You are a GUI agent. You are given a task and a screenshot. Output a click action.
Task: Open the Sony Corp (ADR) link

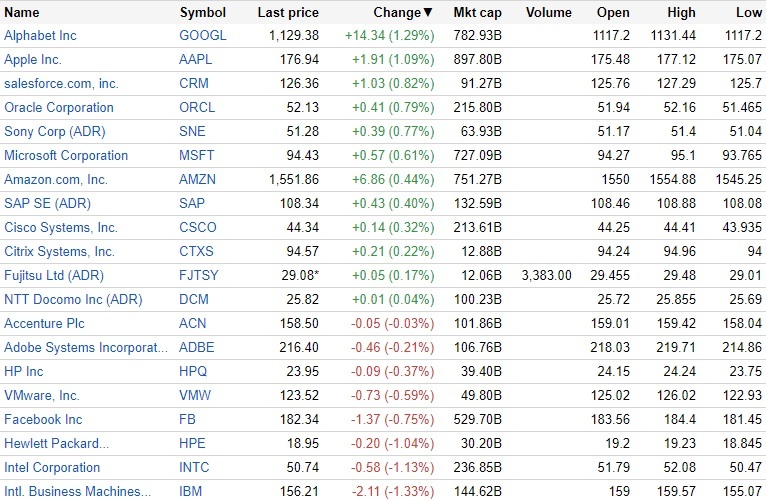tap(54, 132)
